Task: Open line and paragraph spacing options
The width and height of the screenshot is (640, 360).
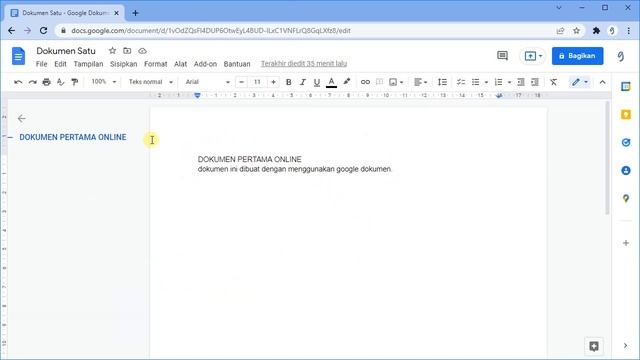Action: point(442,82)
